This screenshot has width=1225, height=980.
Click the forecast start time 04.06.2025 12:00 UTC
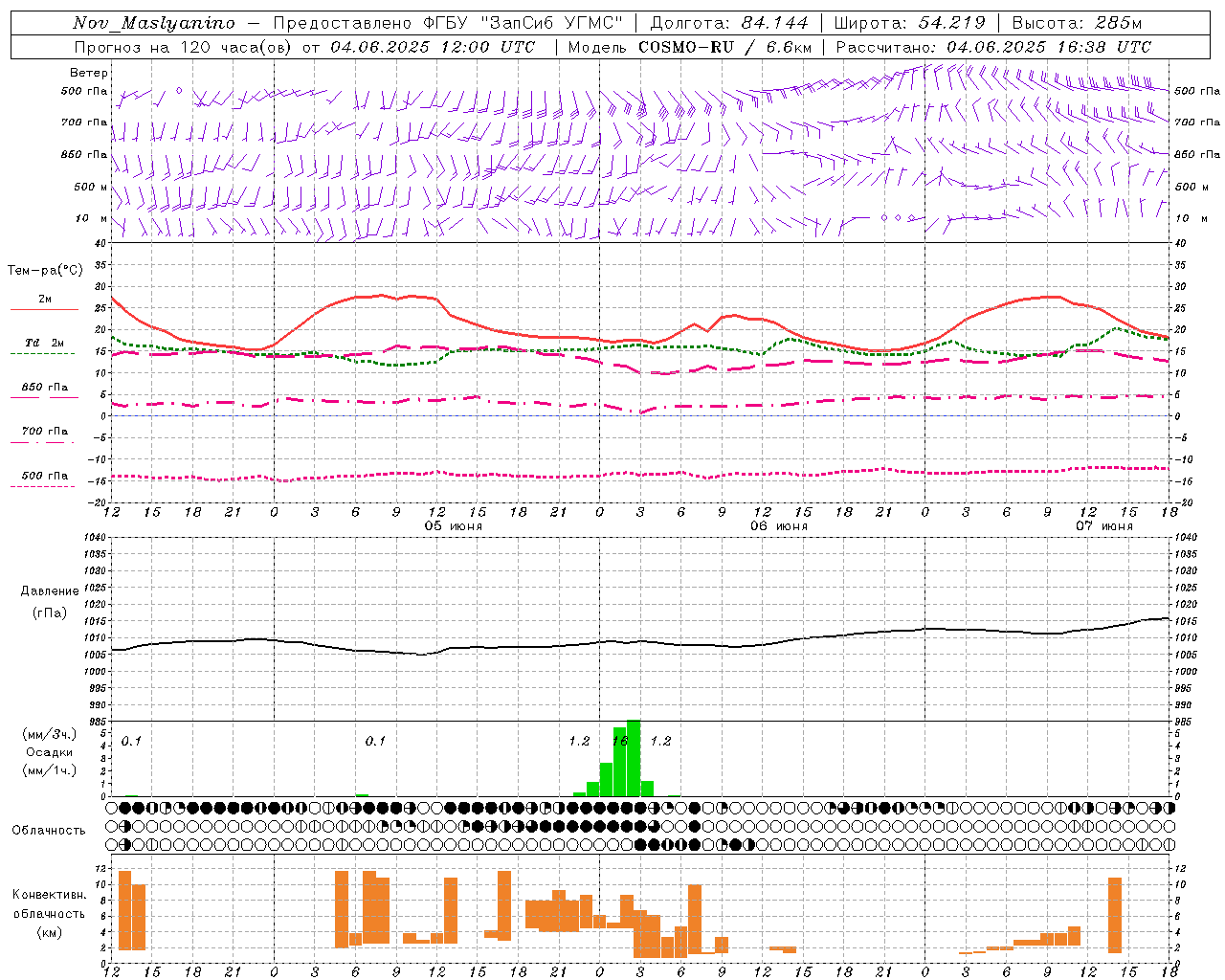(433, 47)
